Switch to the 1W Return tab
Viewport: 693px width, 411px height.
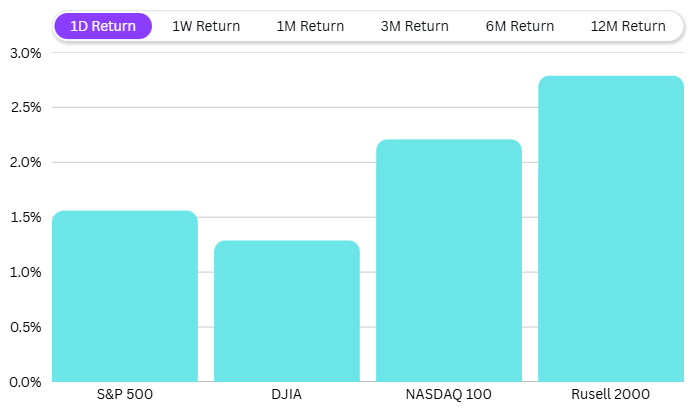click(206, 26)
